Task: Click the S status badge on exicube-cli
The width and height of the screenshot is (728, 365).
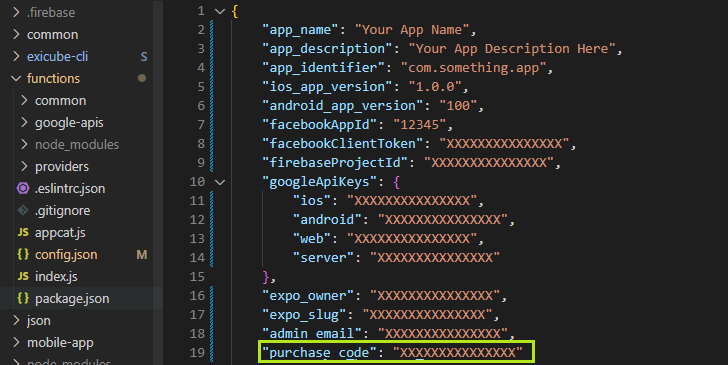Action: click(144, 57)
